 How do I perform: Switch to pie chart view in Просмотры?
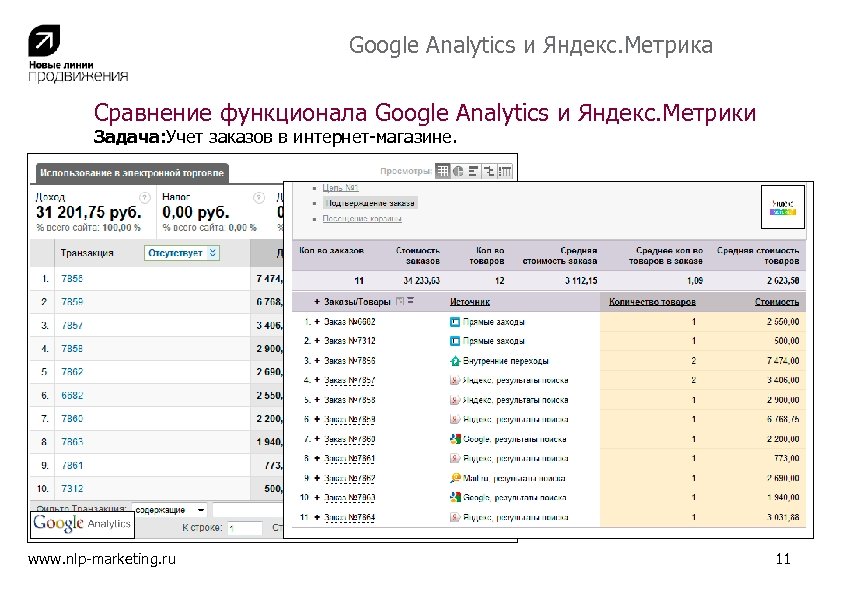pyautogui.click(x=458, y=171)
